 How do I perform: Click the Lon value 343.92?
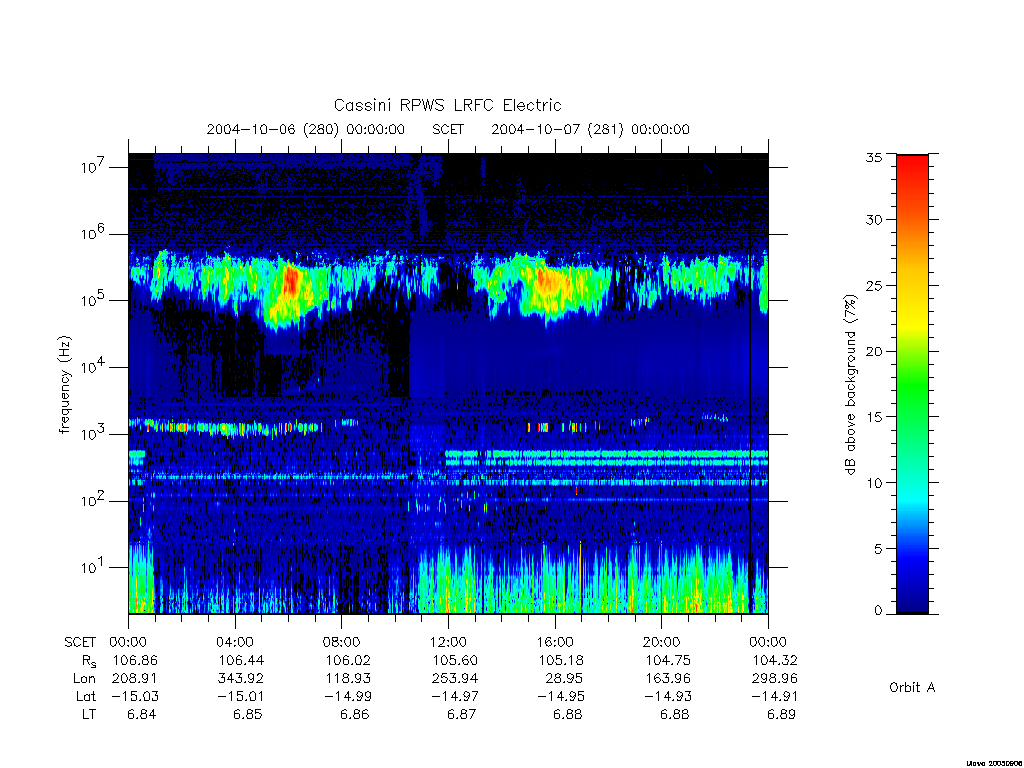click(x=241, y=679)
